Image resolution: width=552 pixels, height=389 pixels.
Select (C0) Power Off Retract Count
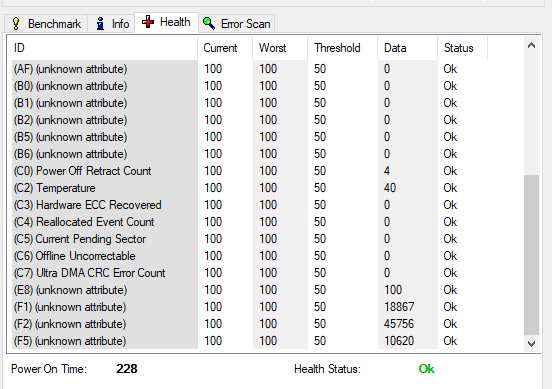(250, 171)
